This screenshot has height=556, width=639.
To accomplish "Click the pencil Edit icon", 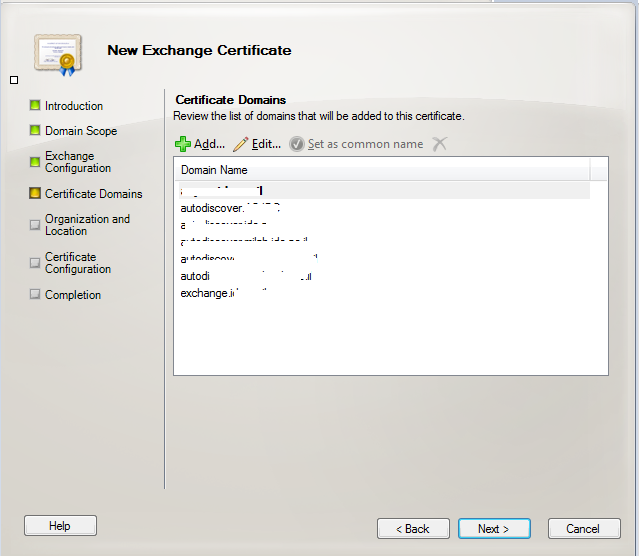I will coord(240,144).
